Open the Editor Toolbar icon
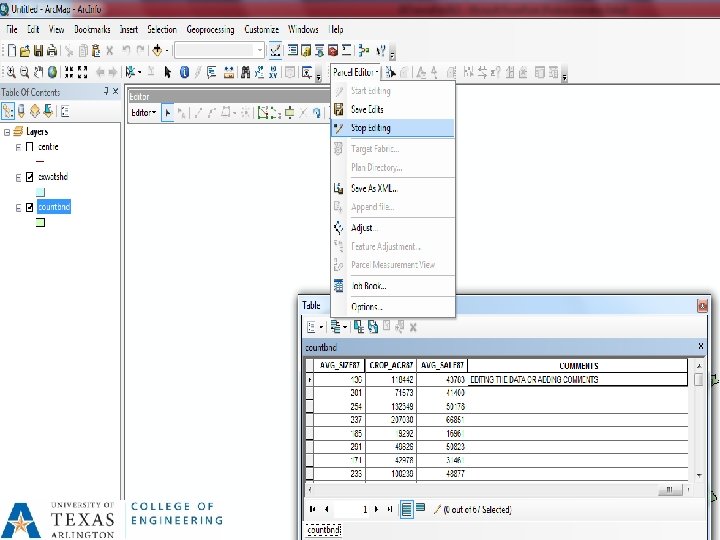 pyautogui.click(x=275, y=50)
